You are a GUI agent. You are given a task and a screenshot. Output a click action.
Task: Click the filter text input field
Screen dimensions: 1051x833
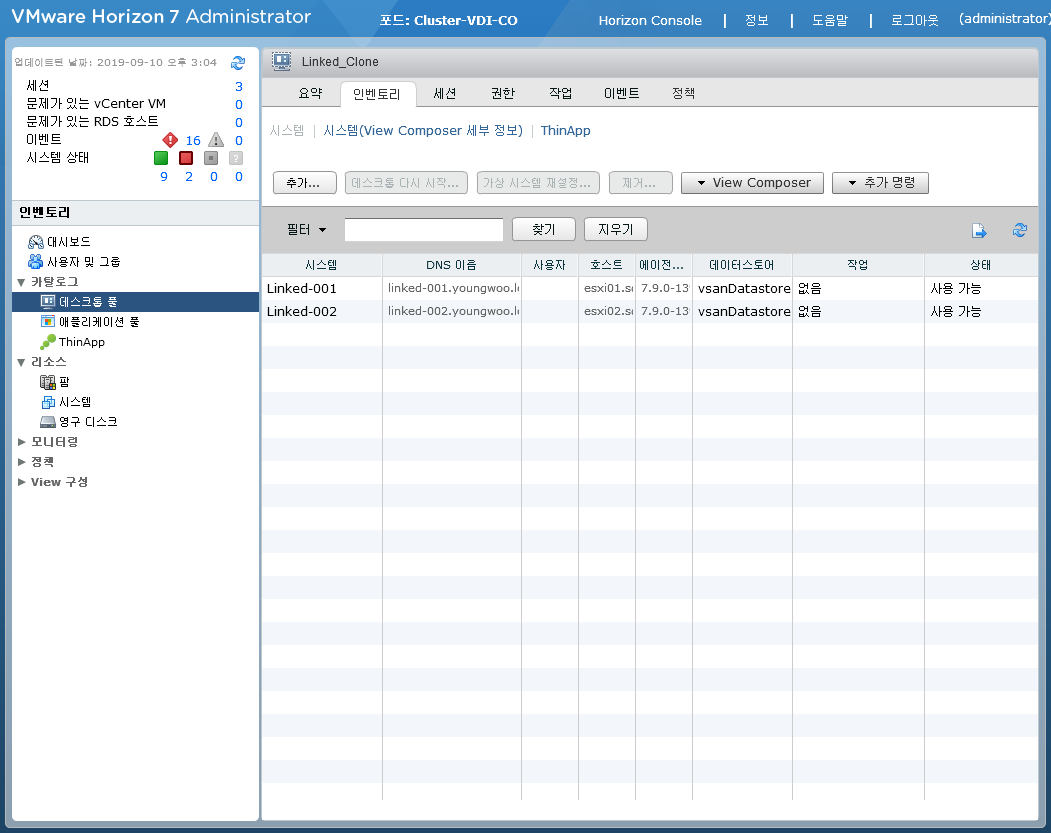click(424, 229)
